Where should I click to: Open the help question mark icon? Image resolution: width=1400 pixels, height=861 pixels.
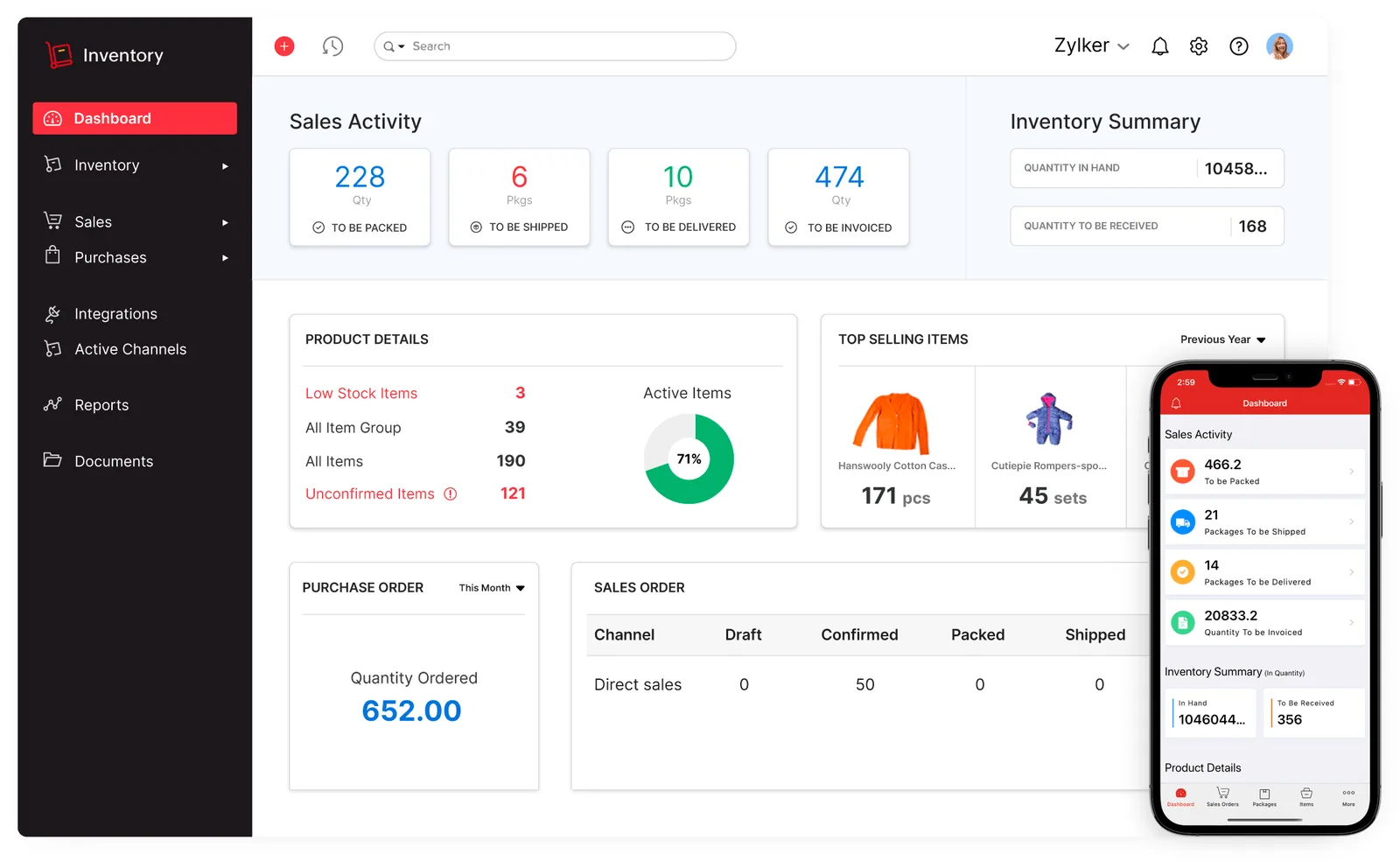pos(1239,46)
